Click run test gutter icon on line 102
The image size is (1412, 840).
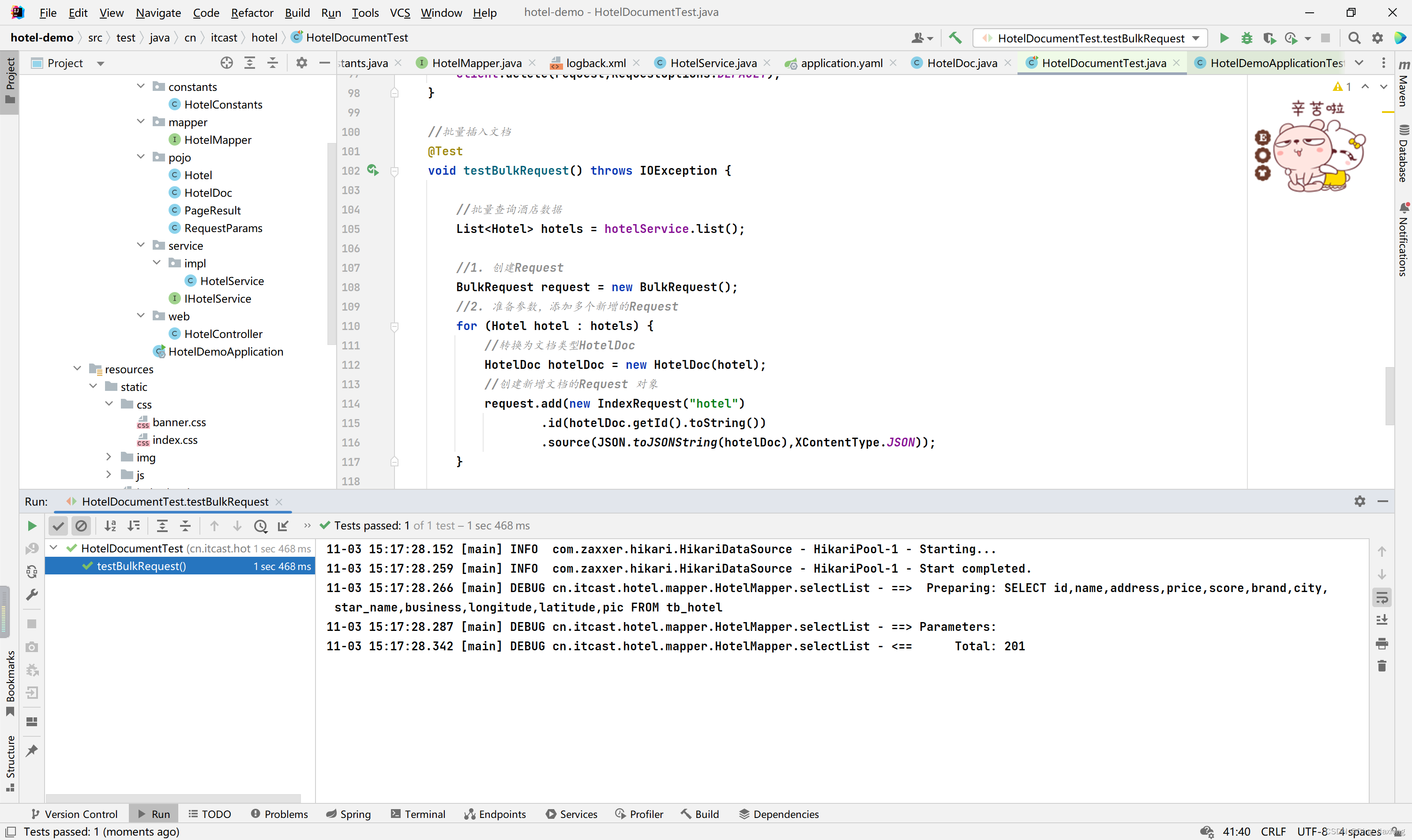(372, 170)
